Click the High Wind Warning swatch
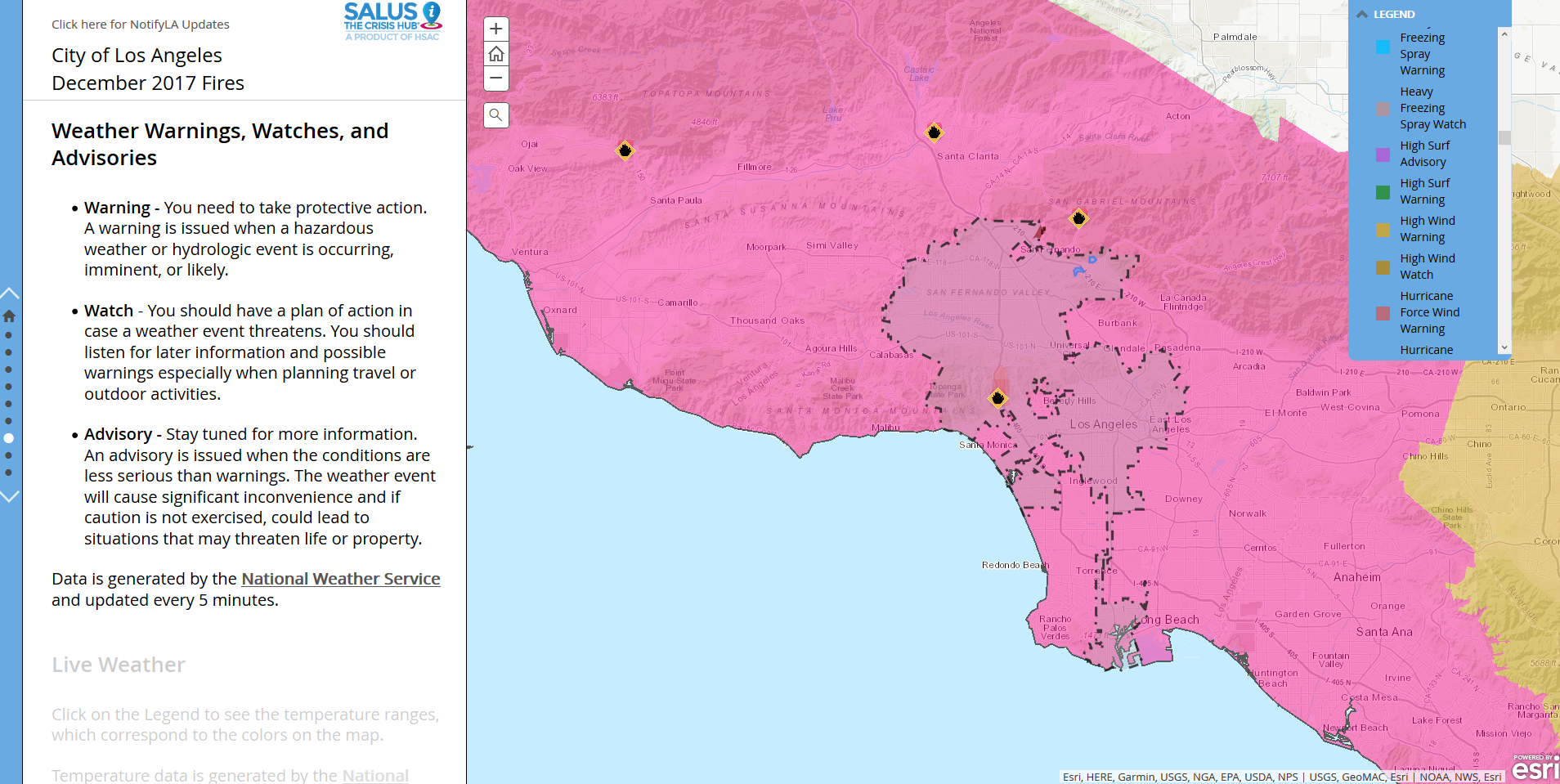Viewport: 1560px width, 784px height. tap(1383, 230)
